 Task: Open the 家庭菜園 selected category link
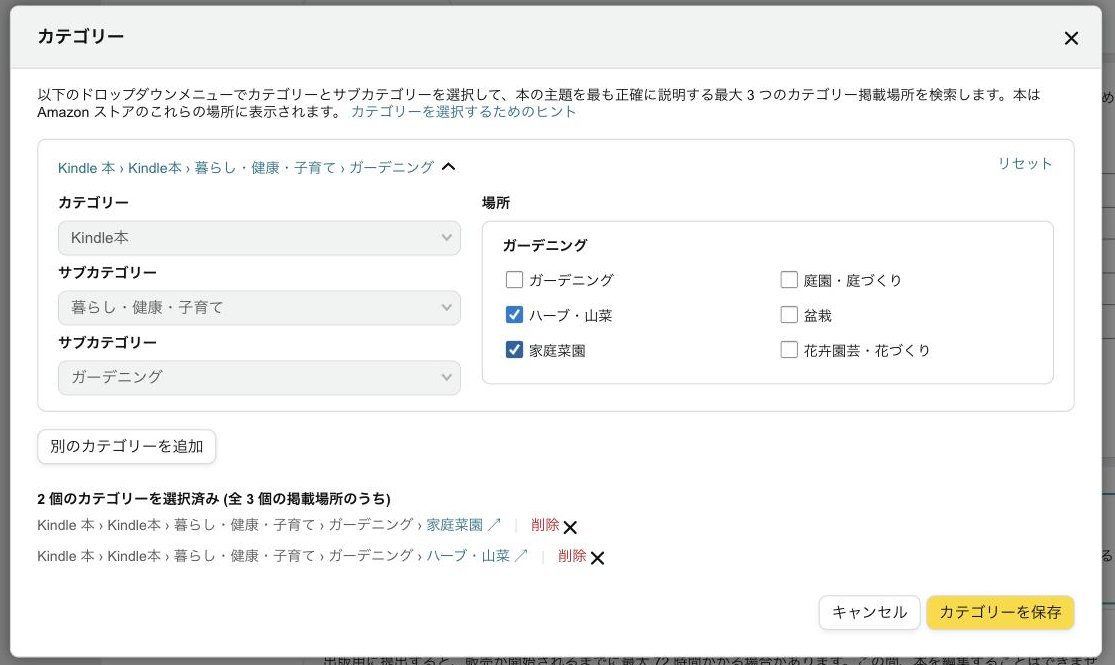coord(463,525)
